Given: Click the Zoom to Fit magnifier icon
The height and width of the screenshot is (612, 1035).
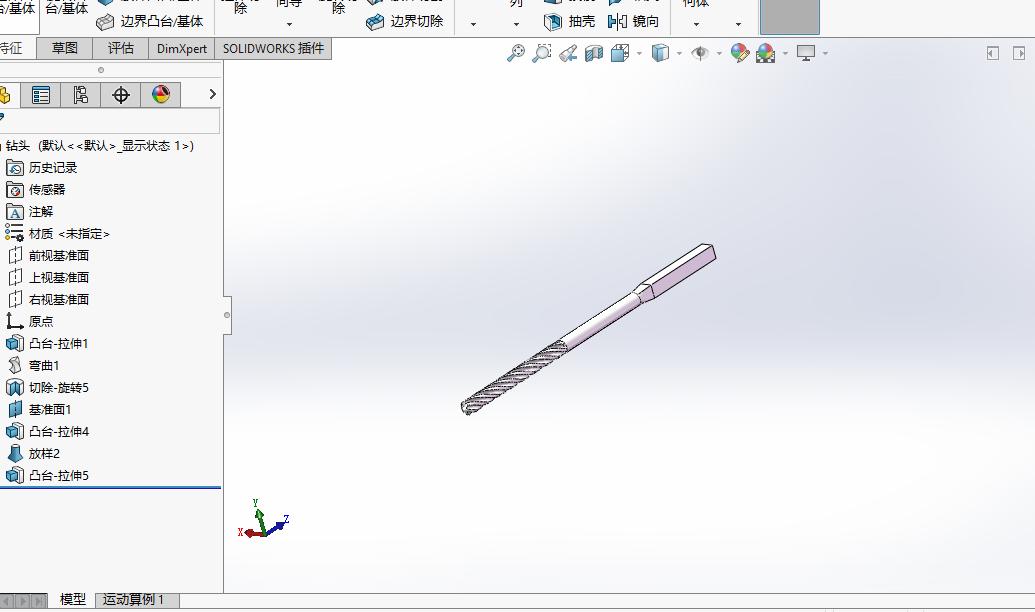Looking at the screenshot, I should click(x=516, y=53).
